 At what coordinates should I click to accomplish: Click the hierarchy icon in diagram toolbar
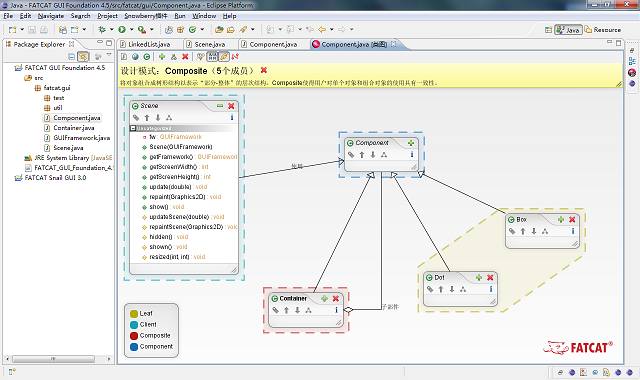pos(173,57)
